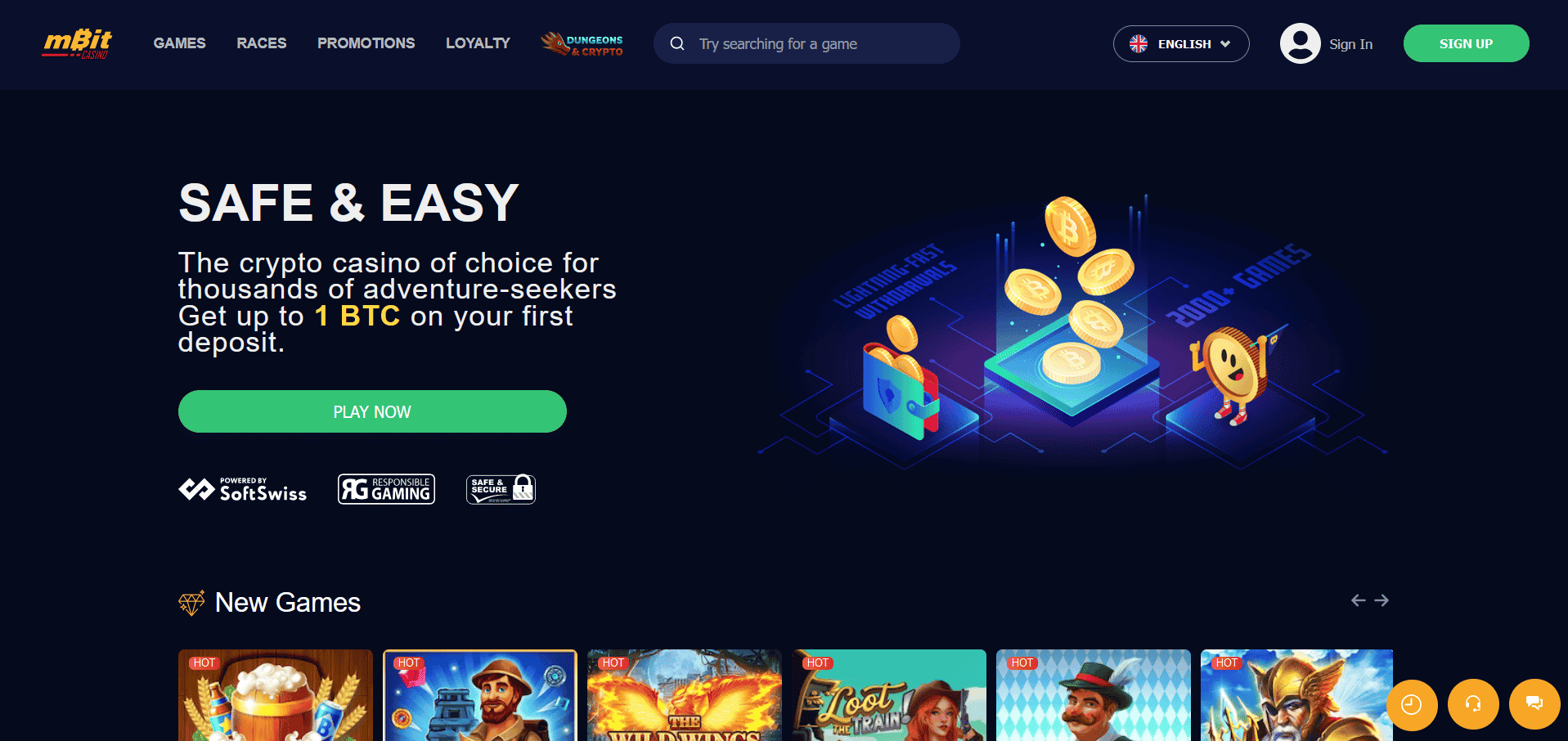Viewport: 1568px width, 741px height.
Task: Open the Dungeons & Crypto promotion
Action: (x=582, y=44)
